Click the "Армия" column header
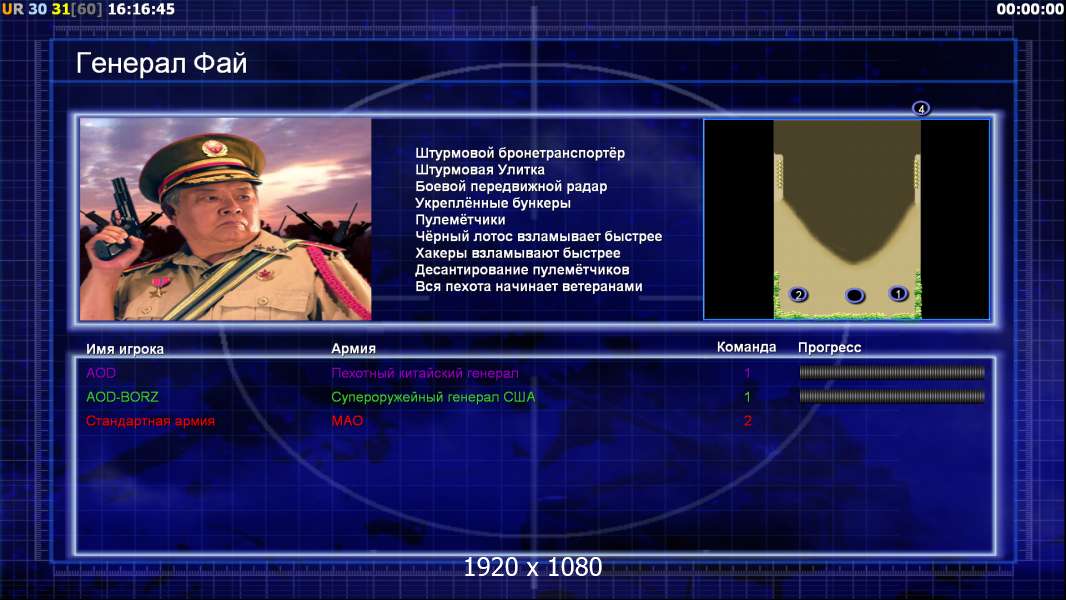The width and height of the screenshot is (1066, 600). coord(354,348)
